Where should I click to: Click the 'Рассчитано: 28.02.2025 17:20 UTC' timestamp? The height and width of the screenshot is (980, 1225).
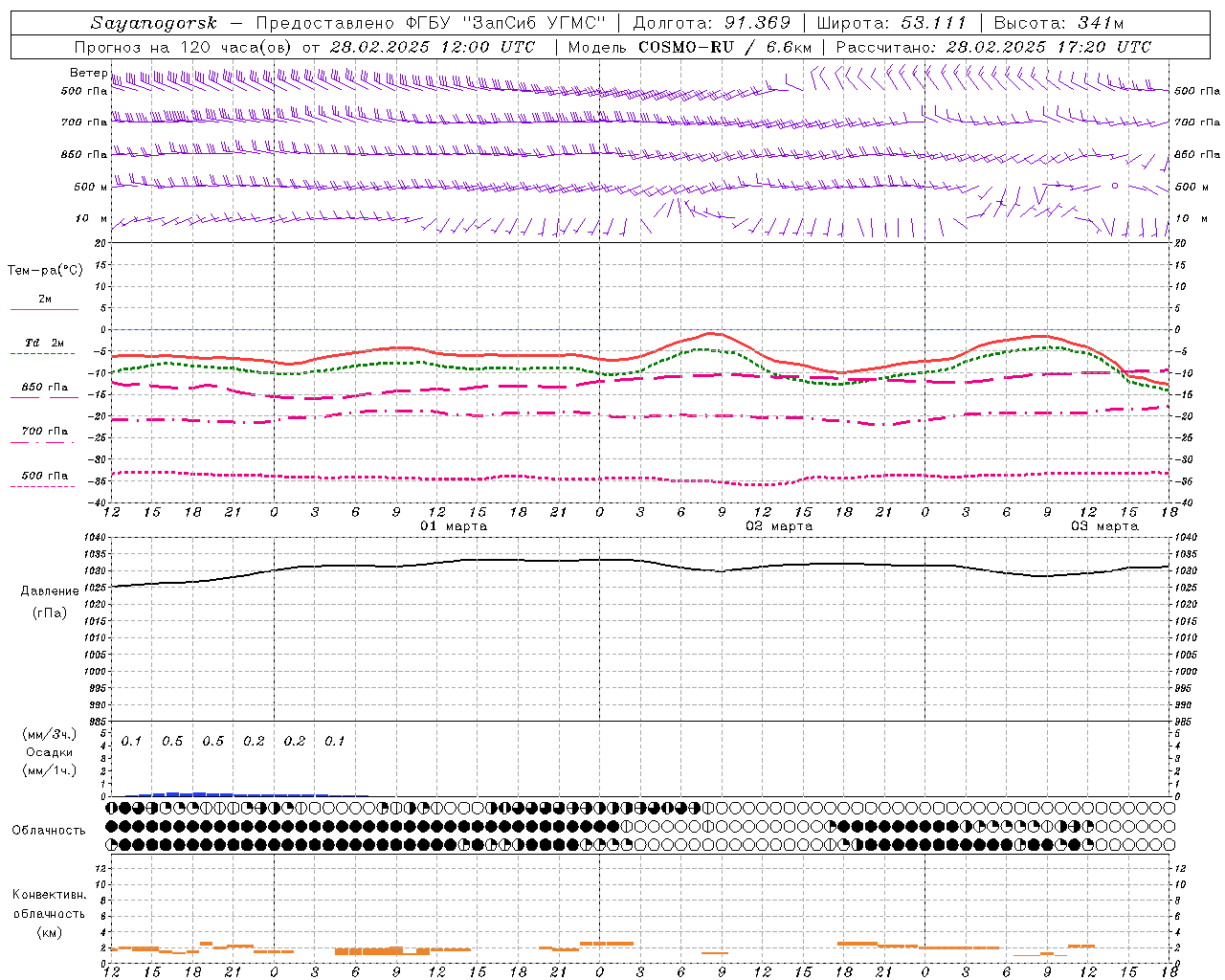coord(993,47)
